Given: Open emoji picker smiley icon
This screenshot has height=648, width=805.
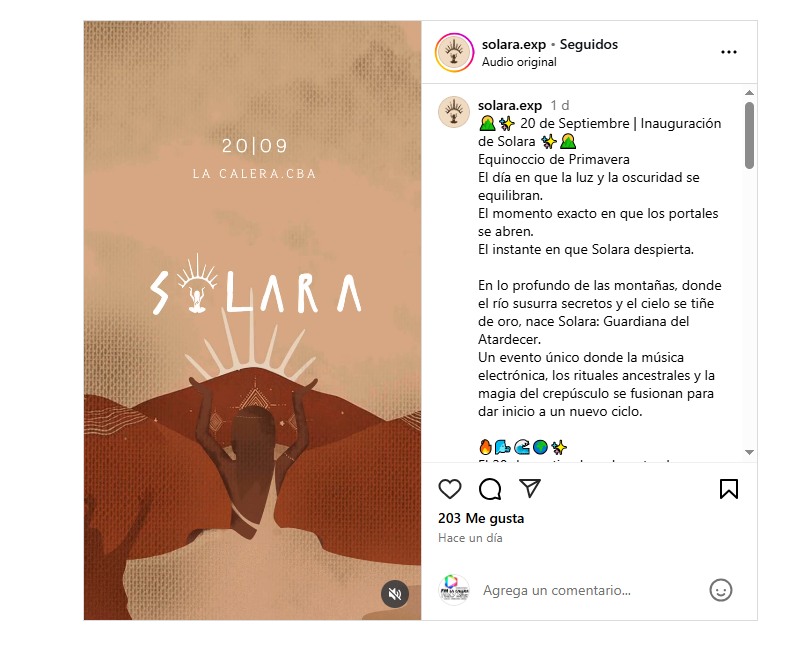Looking at the screenshot, I should 721,590.
